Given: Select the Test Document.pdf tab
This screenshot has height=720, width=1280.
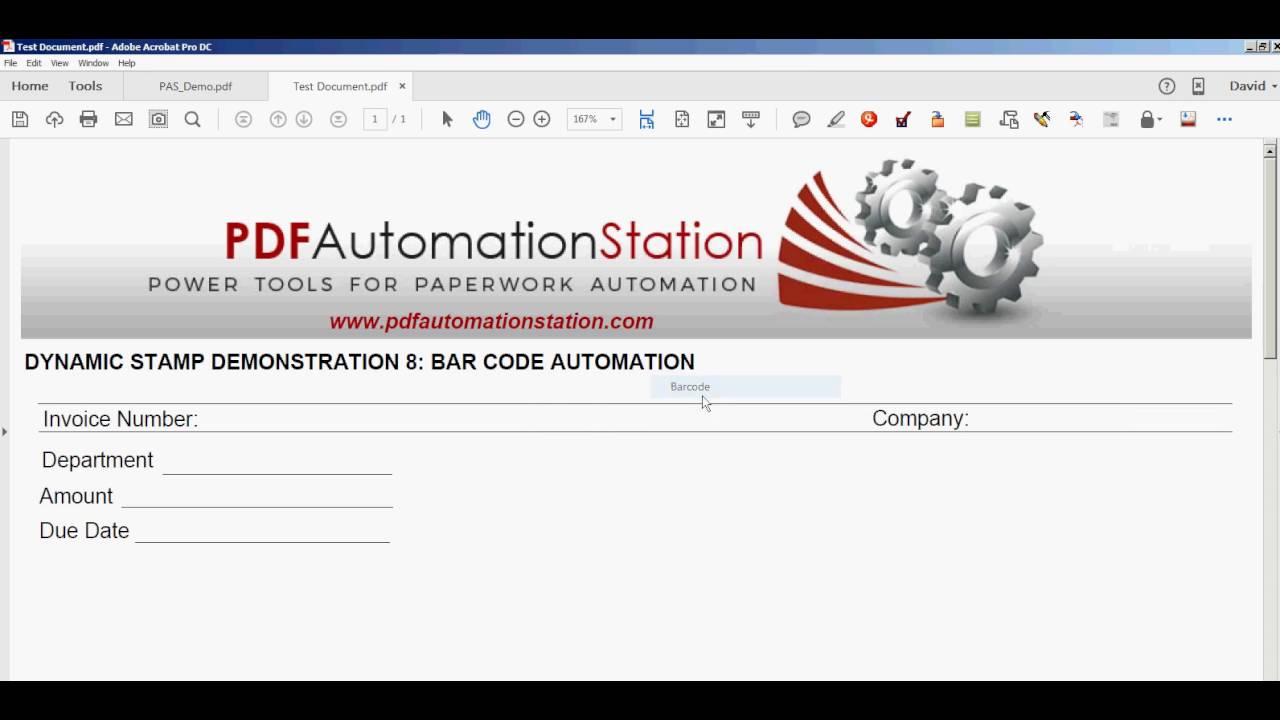Looking at the screenshot, I should [x=340, y=87].
